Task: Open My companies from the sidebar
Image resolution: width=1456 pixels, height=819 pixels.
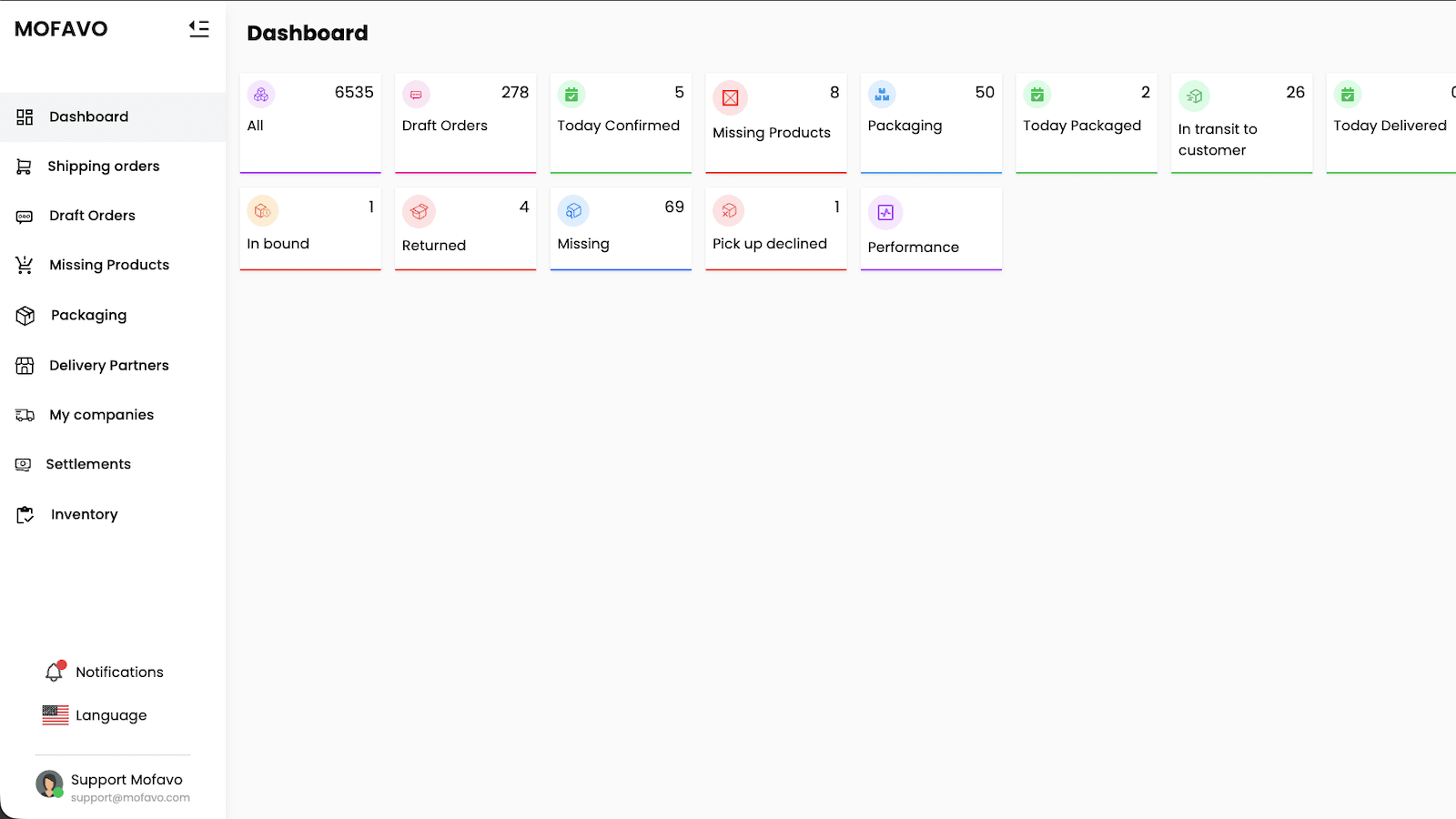Action: [x=102, y=415]
